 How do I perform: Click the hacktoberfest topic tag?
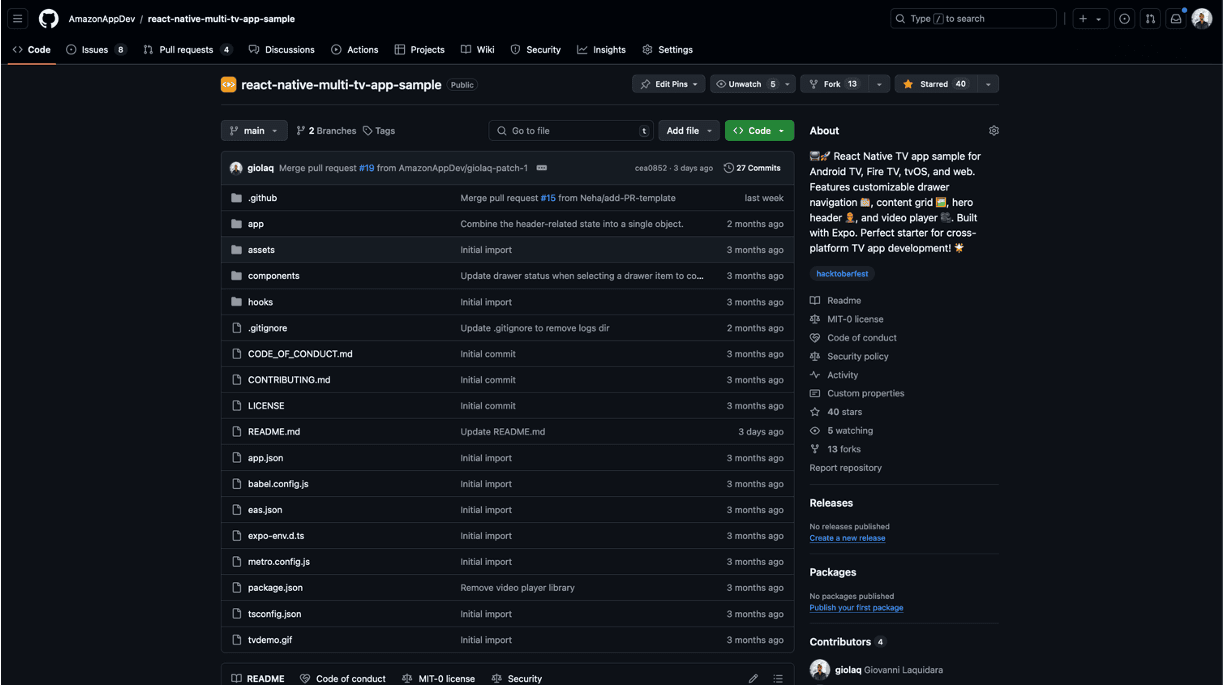point(842,274)
